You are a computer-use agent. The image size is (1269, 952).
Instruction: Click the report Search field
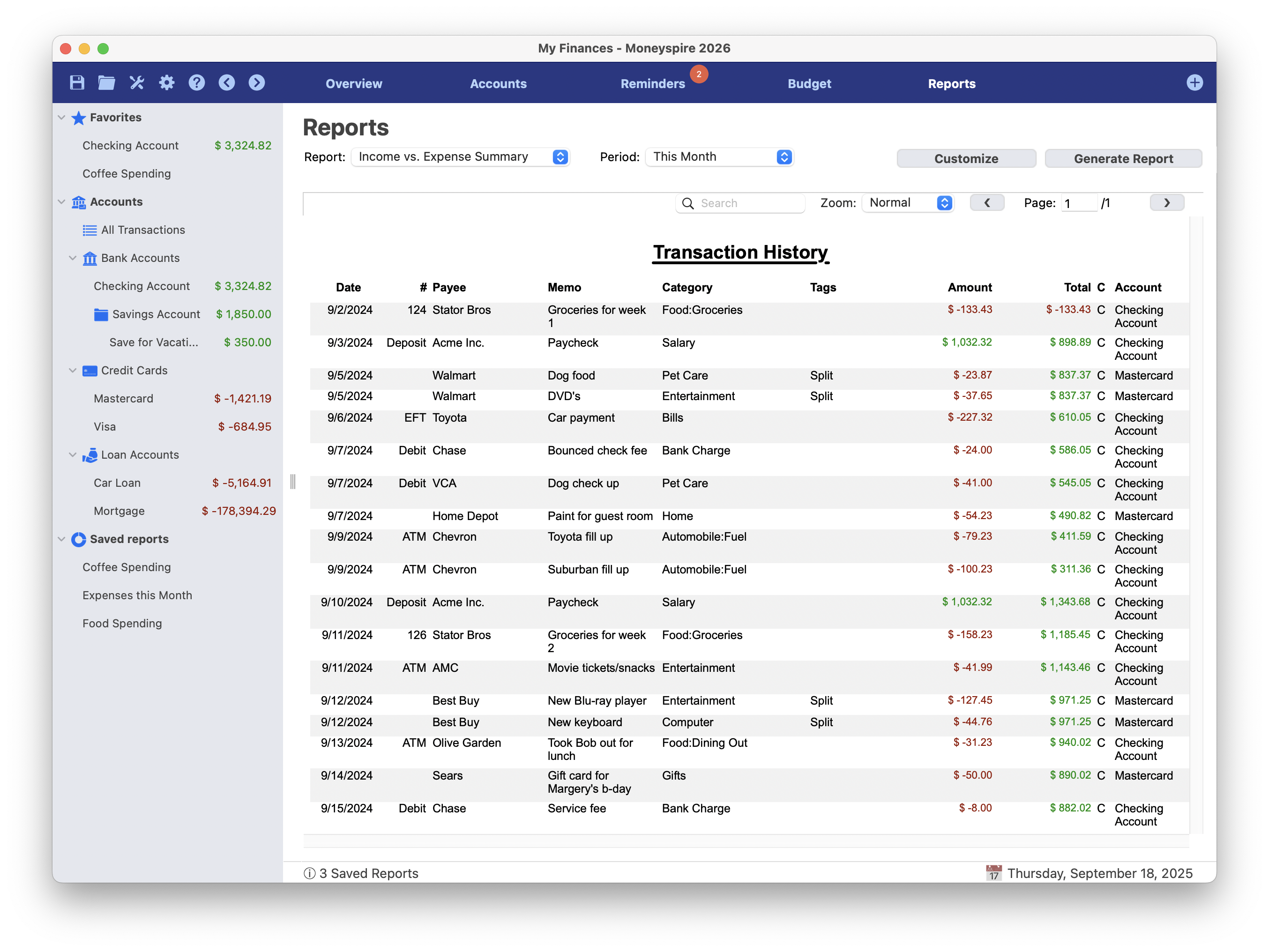[x=746, y=204]
